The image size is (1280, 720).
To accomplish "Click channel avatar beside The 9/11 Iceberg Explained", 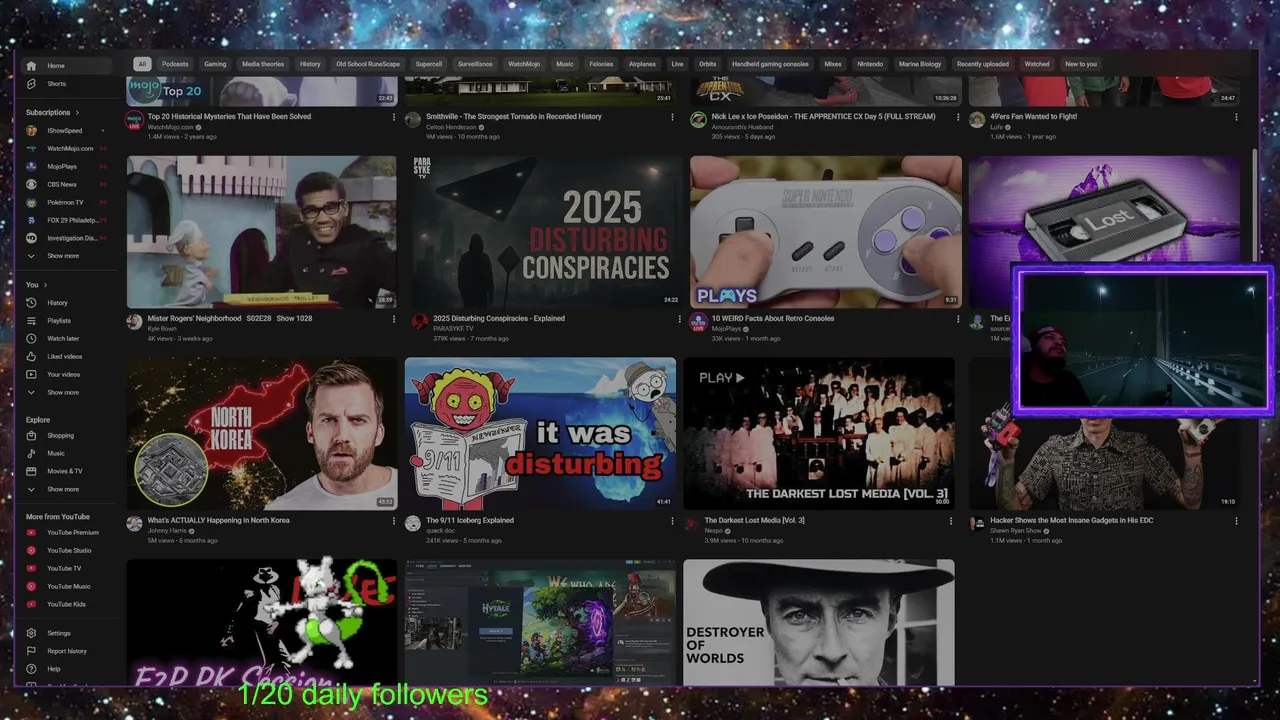I will [413, 524].
